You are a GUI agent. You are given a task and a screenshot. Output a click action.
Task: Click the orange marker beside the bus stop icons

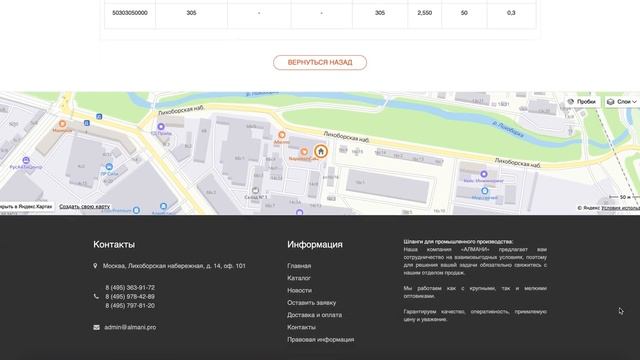pos(62,124)
